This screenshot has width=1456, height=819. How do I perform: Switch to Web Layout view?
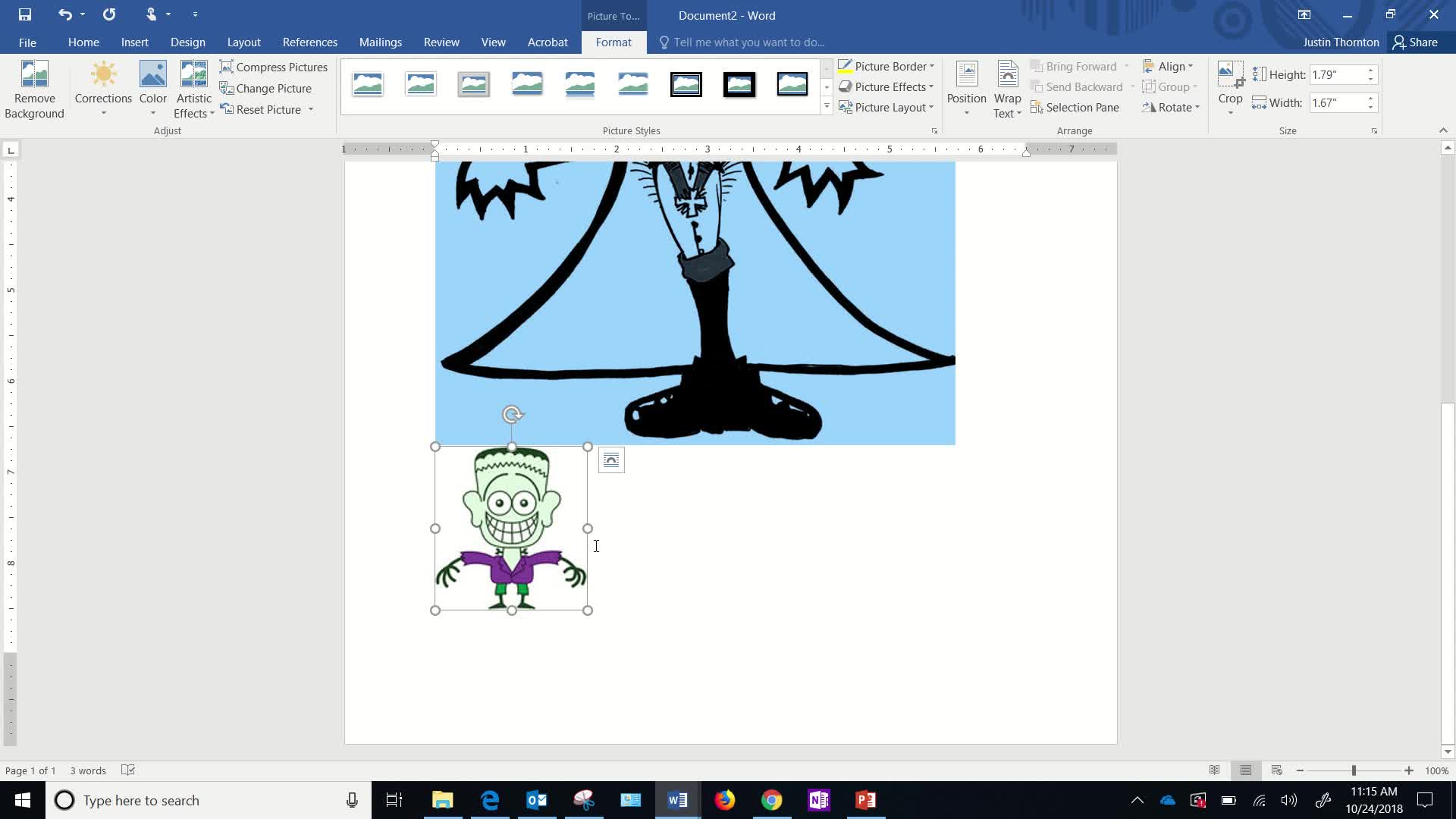(1276, 770)
